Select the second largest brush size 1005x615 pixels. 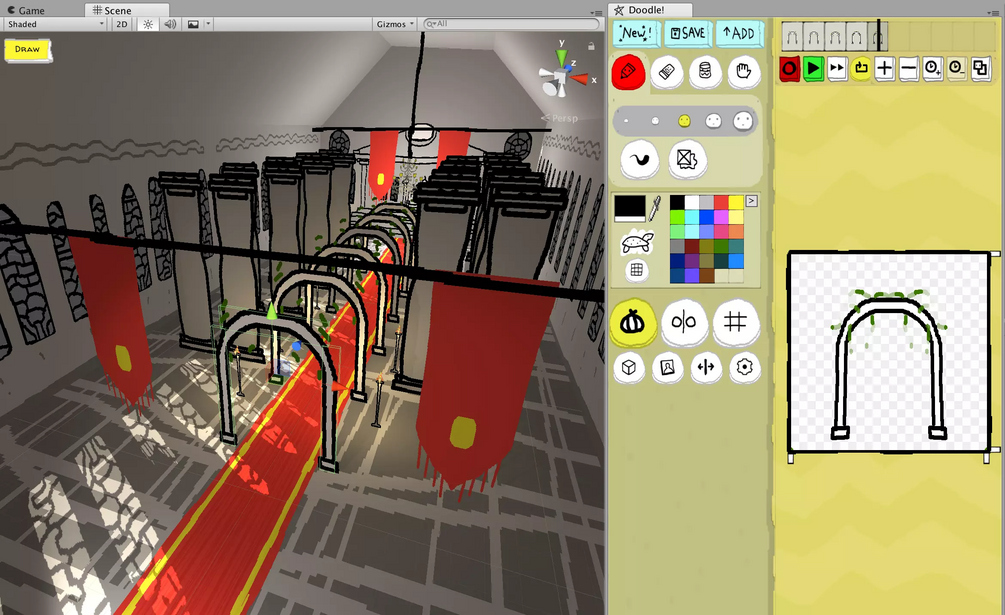(713, 120)
